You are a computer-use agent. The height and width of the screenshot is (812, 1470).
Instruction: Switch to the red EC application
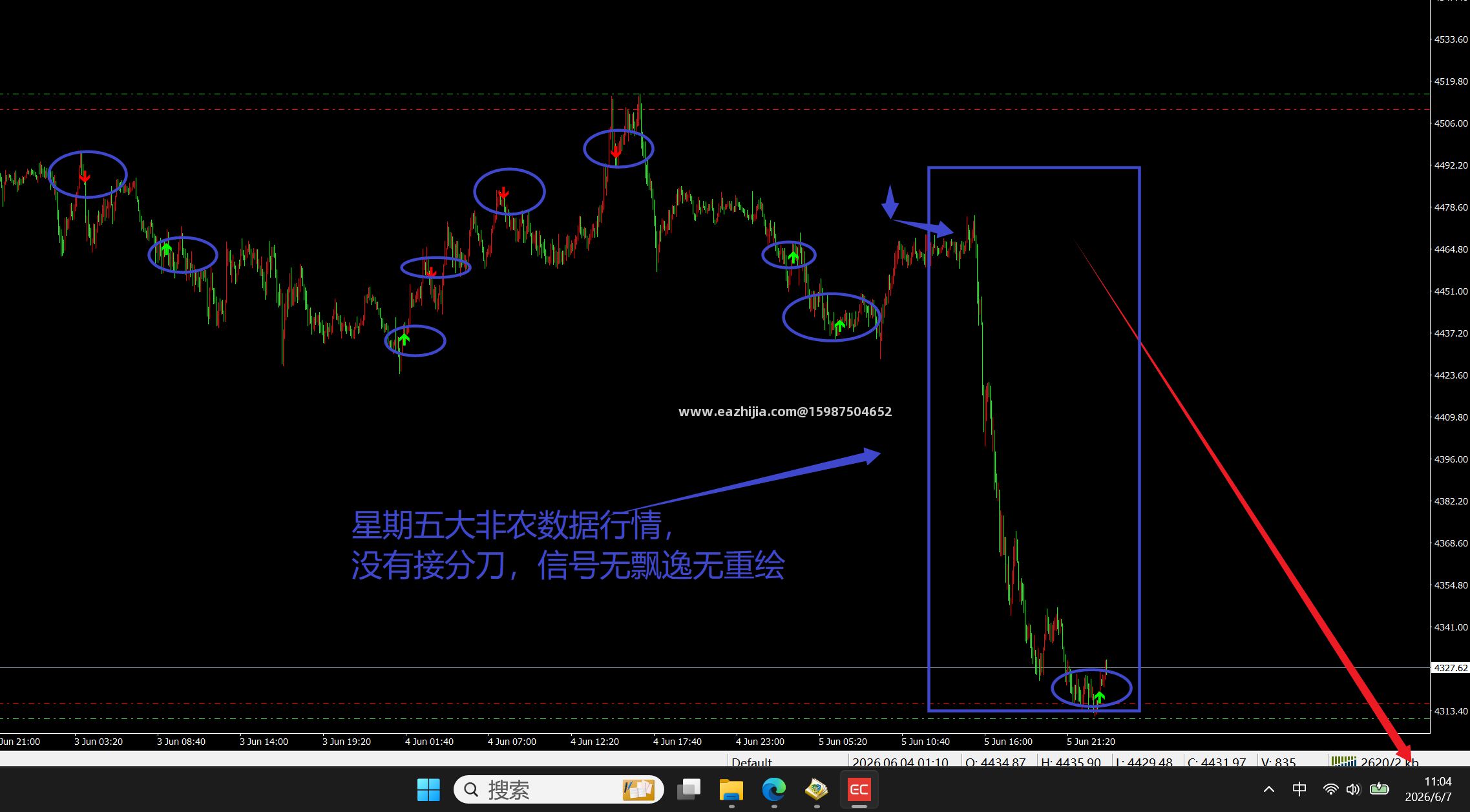pyautogui.click(x=859, y=789)
